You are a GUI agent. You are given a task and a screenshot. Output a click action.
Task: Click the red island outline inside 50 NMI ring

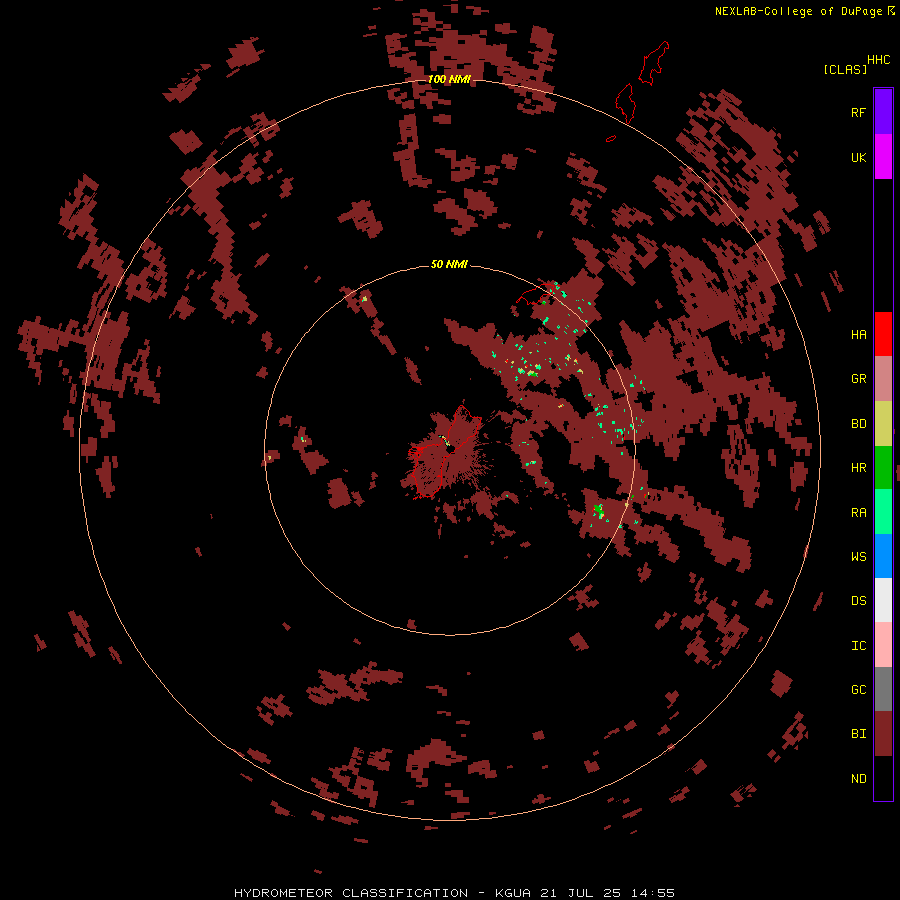pyautogui.click(x=536, y=293)
